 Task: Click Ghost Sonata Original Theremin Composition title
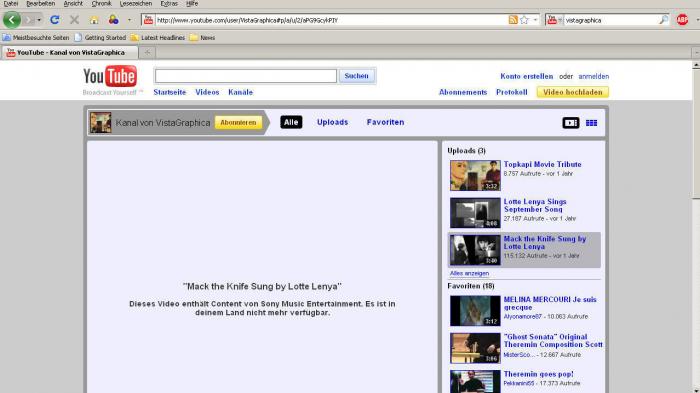(x=553, y=341)
